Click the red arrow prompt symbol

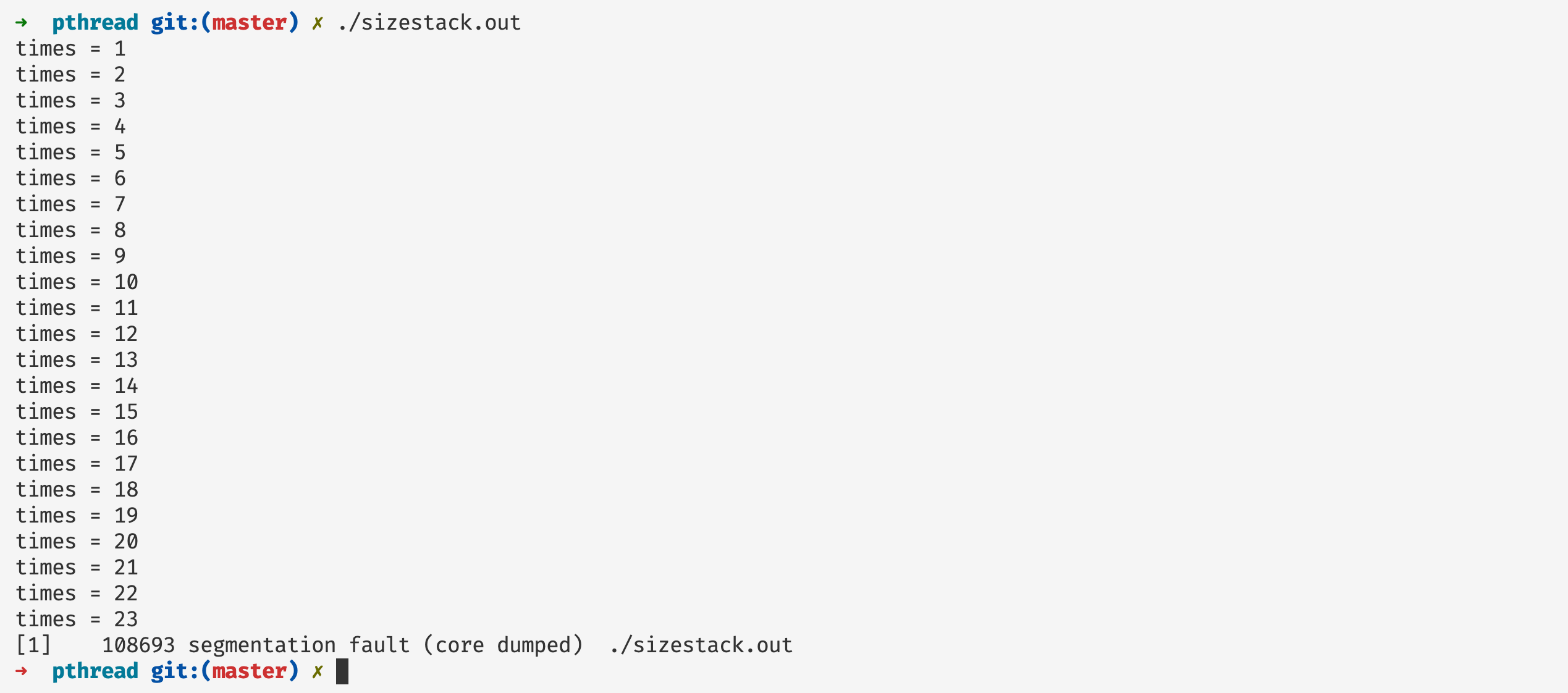(22, 671)
